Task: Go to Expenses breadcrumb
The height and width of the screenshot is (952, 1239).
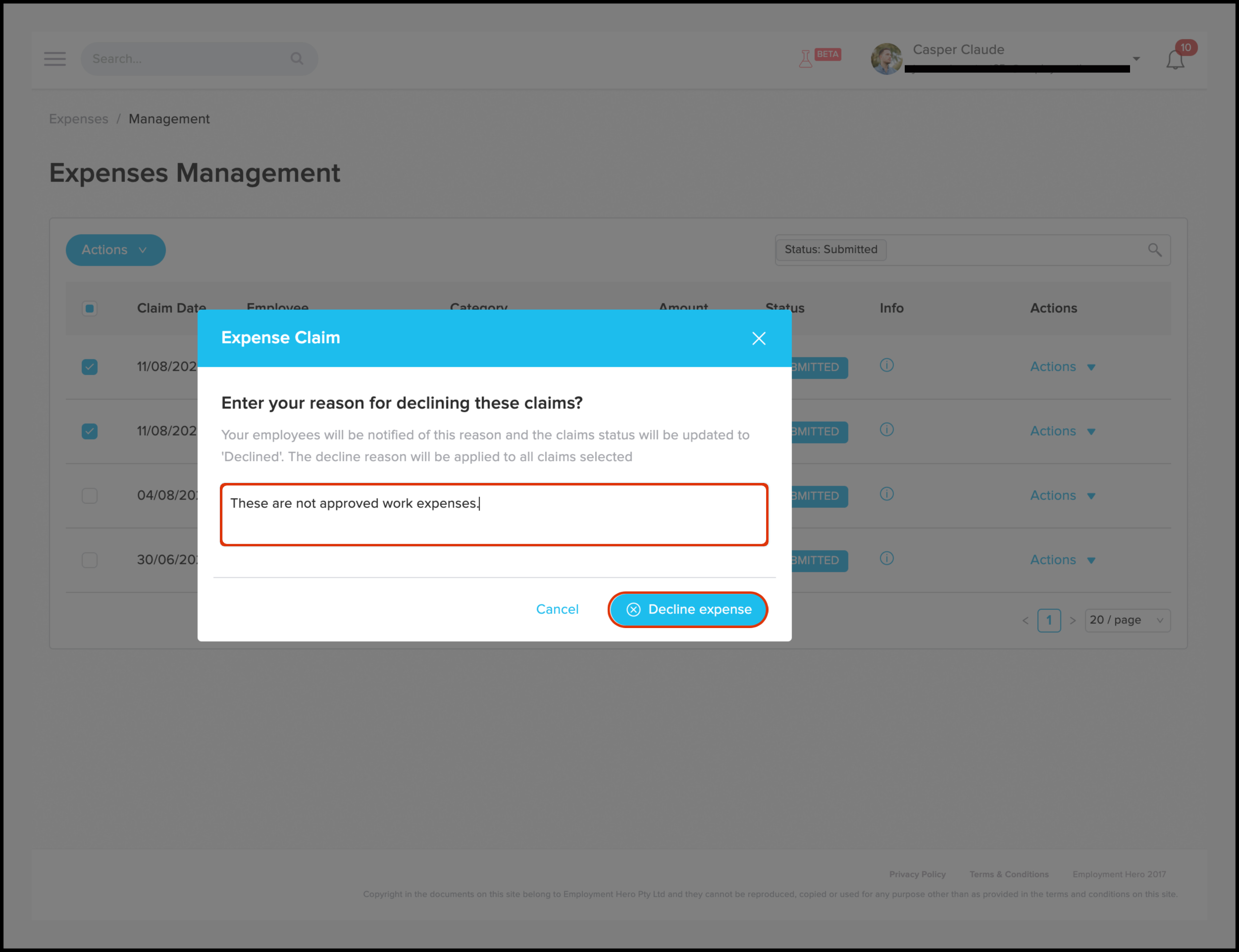Action: [x=78, y=119]
